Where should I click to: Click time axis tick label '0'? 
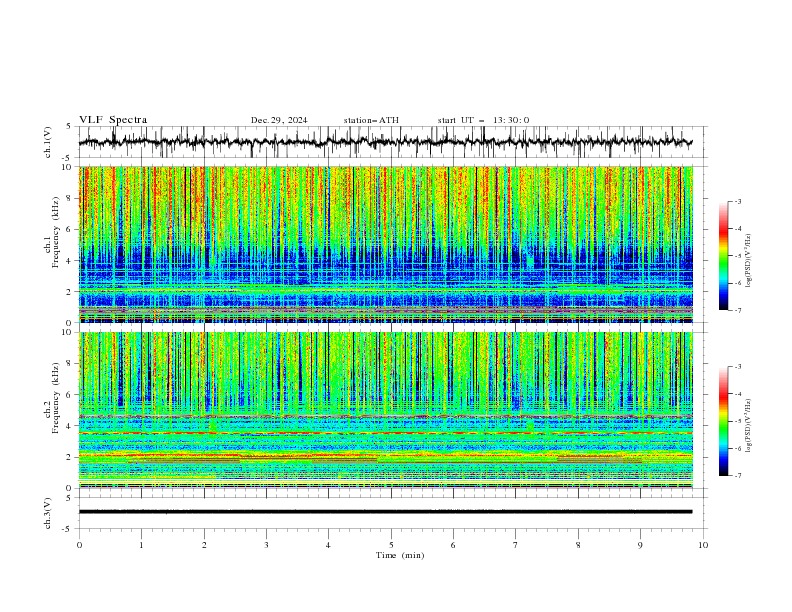(x=79, y=545)
